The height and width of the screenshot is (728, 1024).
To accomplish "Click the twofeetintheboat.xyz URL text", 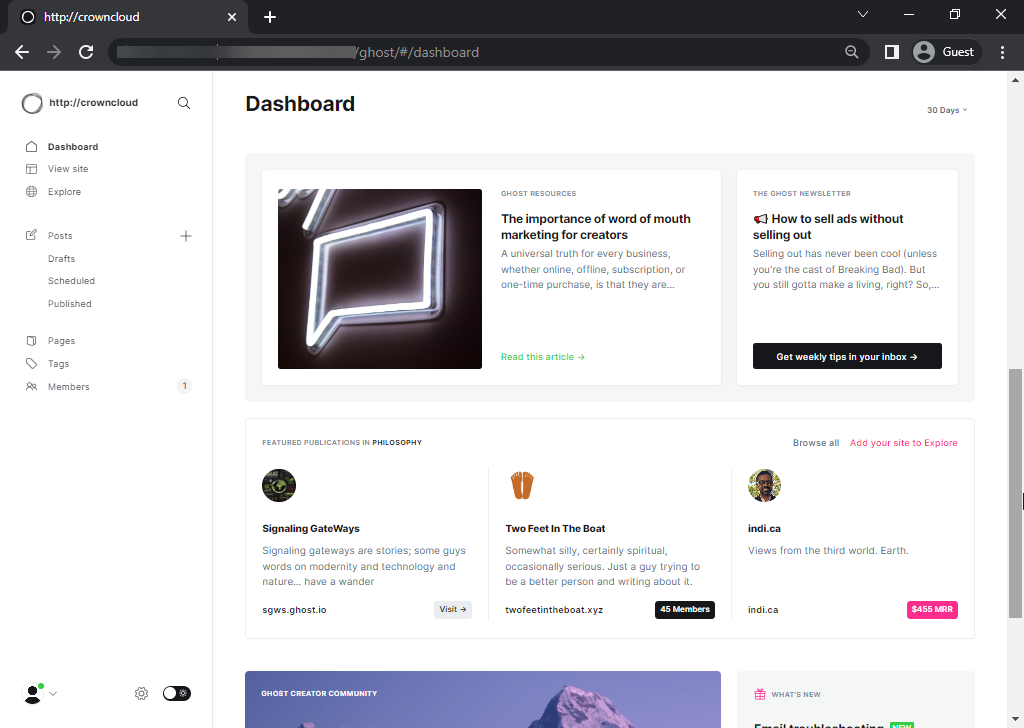I will (x=554, y=610).
